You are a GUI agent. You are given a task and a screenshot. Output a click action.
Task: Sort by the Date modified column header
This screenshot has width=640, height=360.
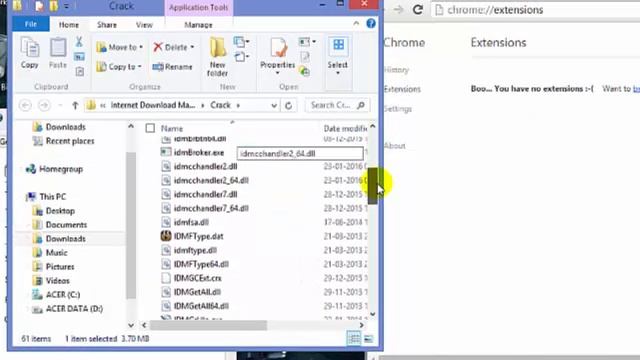[345, 129]
